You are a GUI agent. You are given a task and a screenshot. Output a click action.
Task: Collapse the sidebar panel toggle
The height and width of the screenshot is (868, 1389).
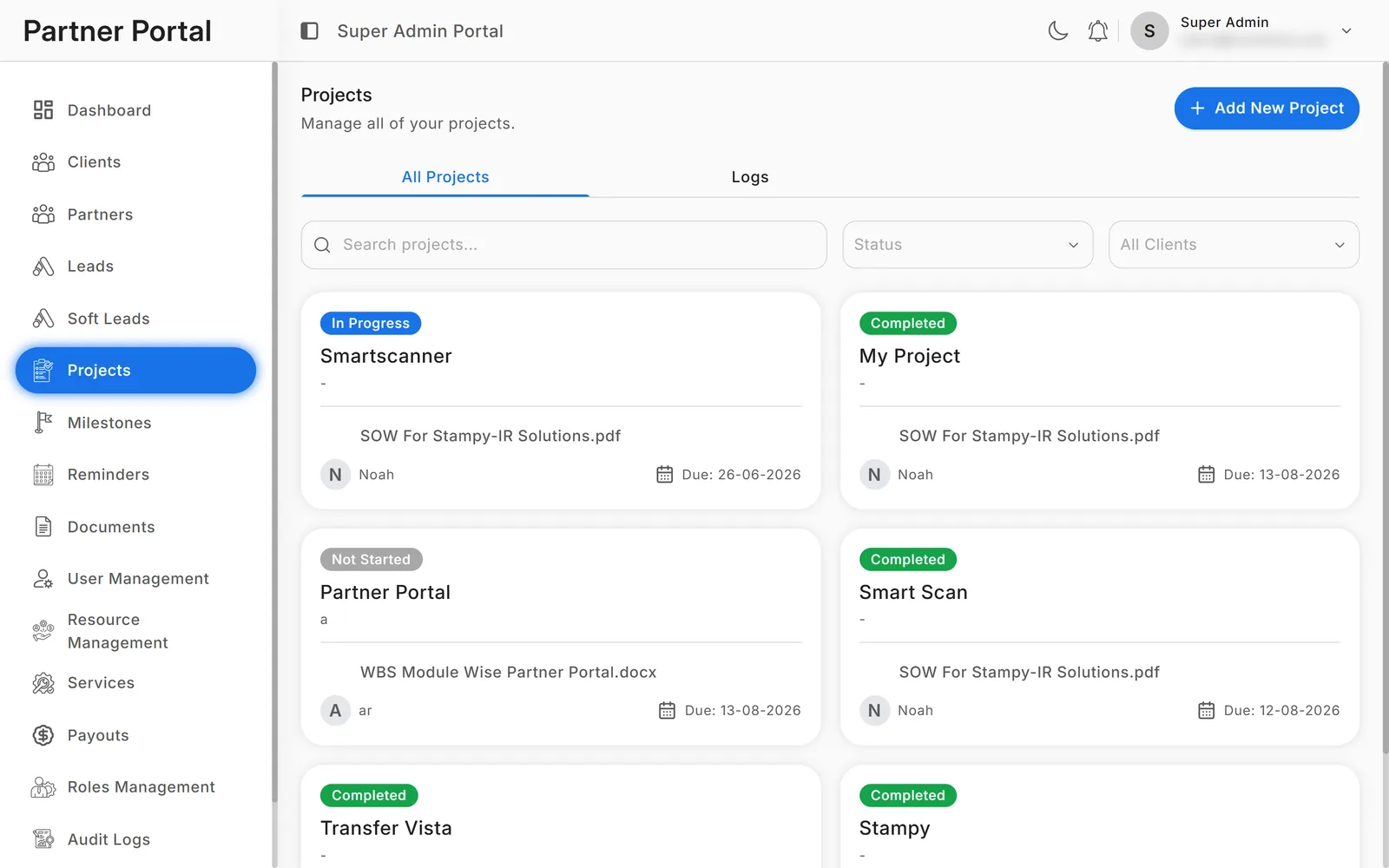[310, 31]
